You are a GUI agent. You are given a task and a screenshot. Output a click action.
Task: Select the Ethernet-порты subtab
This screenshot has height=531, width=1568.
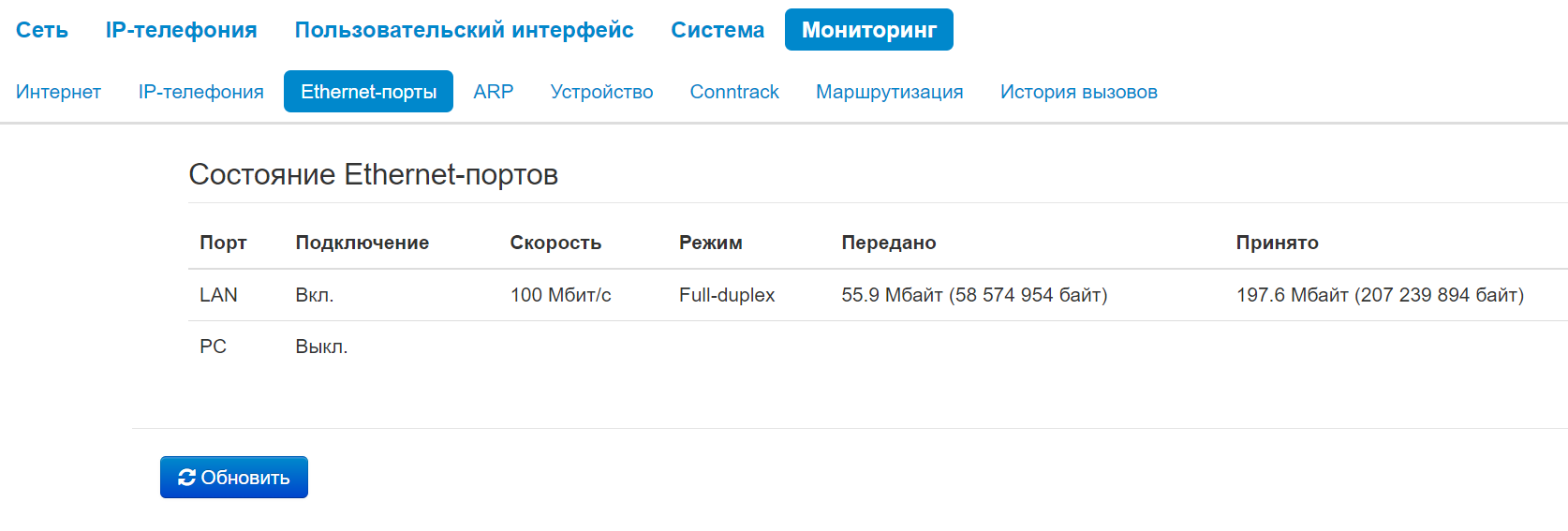pos(368,92)
